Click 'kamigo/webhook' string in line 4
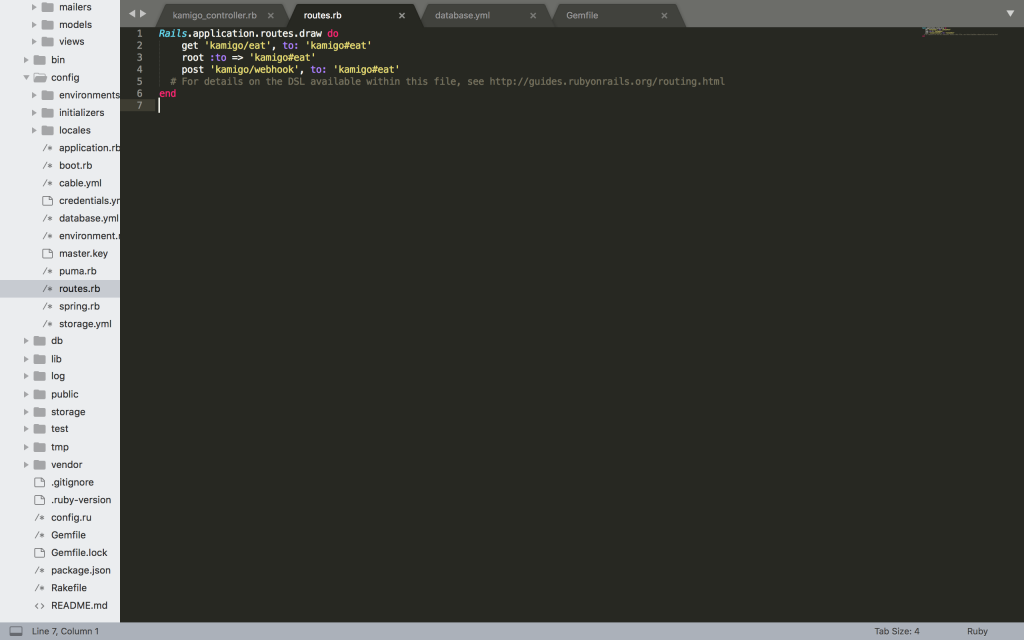The height and width of the screenshot is (640, 1024). pos(255,69)
